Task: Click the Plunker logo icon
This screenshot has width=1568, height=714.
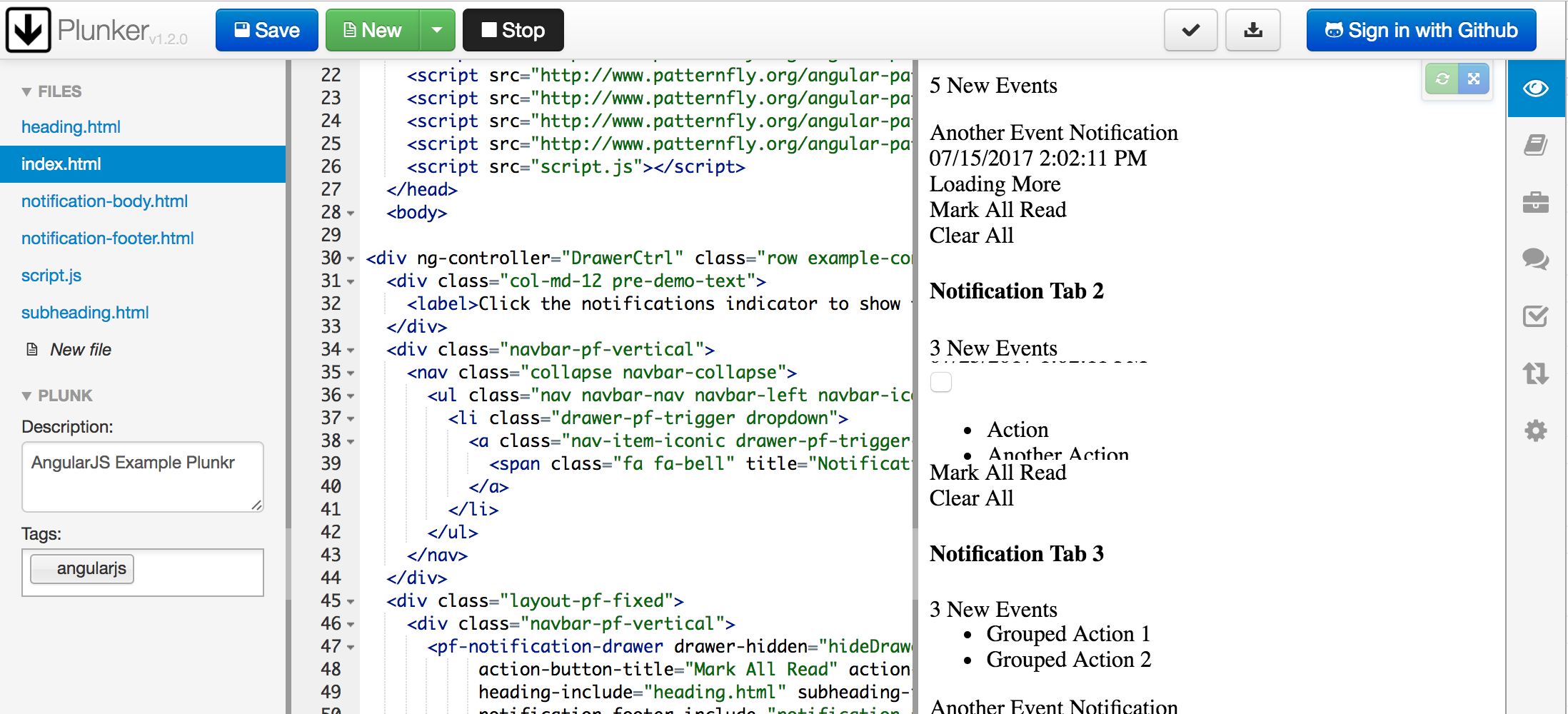Action: coord(29,30)
